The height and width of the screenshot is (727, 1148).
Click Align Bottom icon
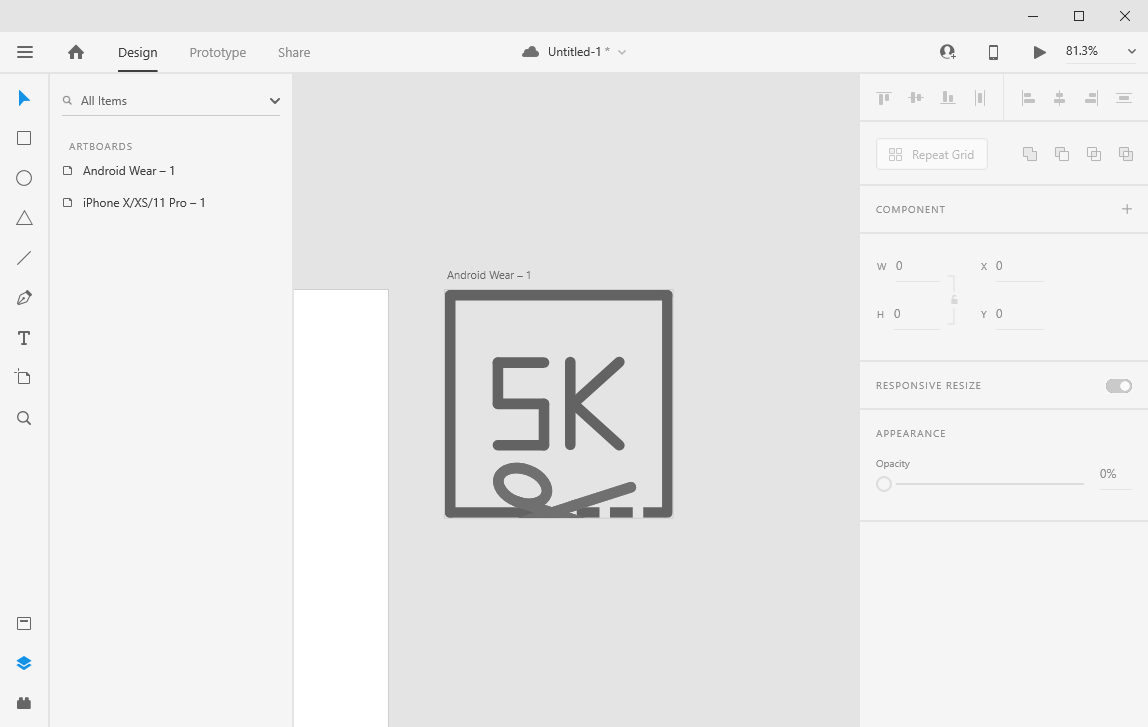pos(948,97)
